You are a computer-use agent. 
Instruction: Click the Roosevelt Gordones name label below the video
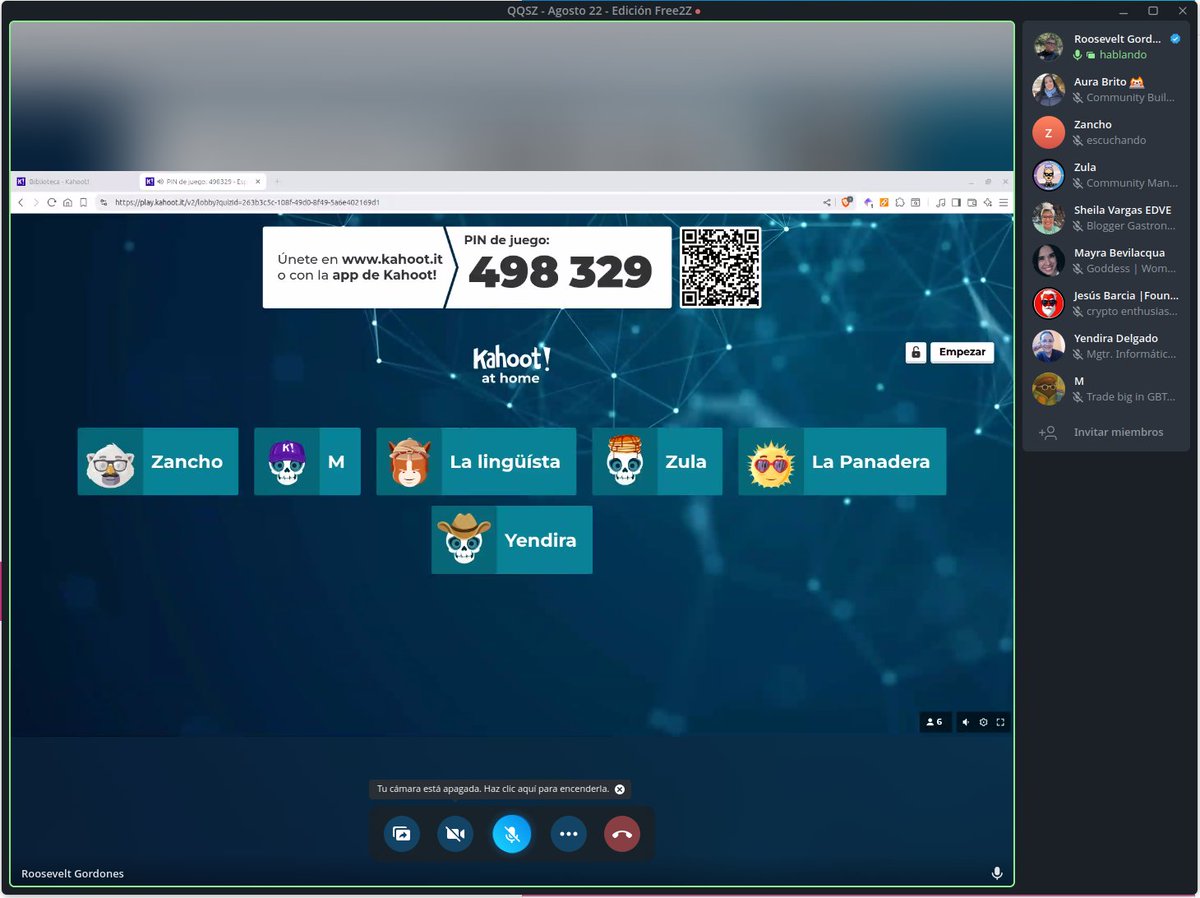point(73,873)
